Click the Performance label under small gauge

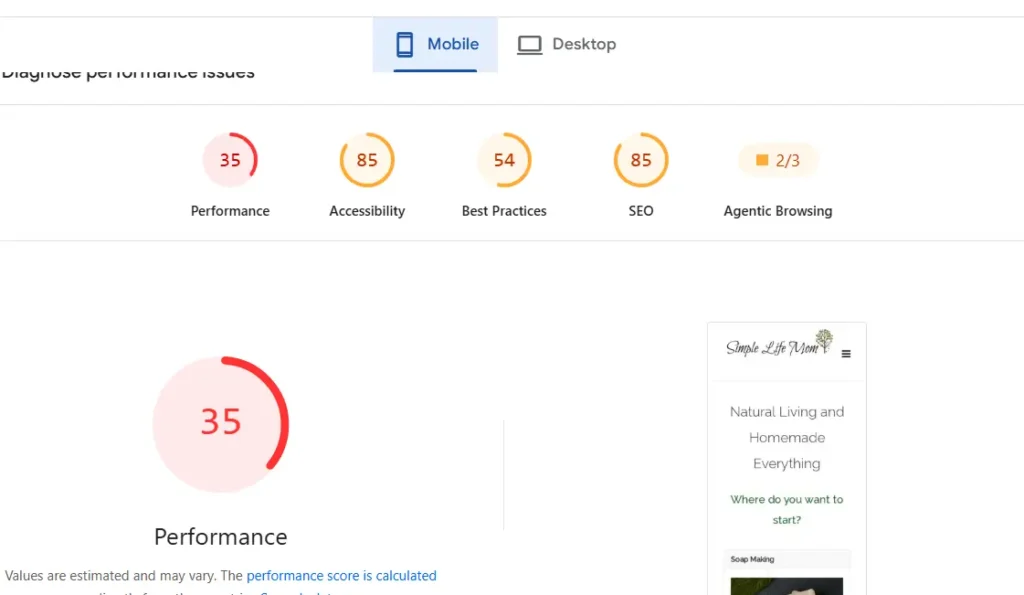tap(230, 211)
